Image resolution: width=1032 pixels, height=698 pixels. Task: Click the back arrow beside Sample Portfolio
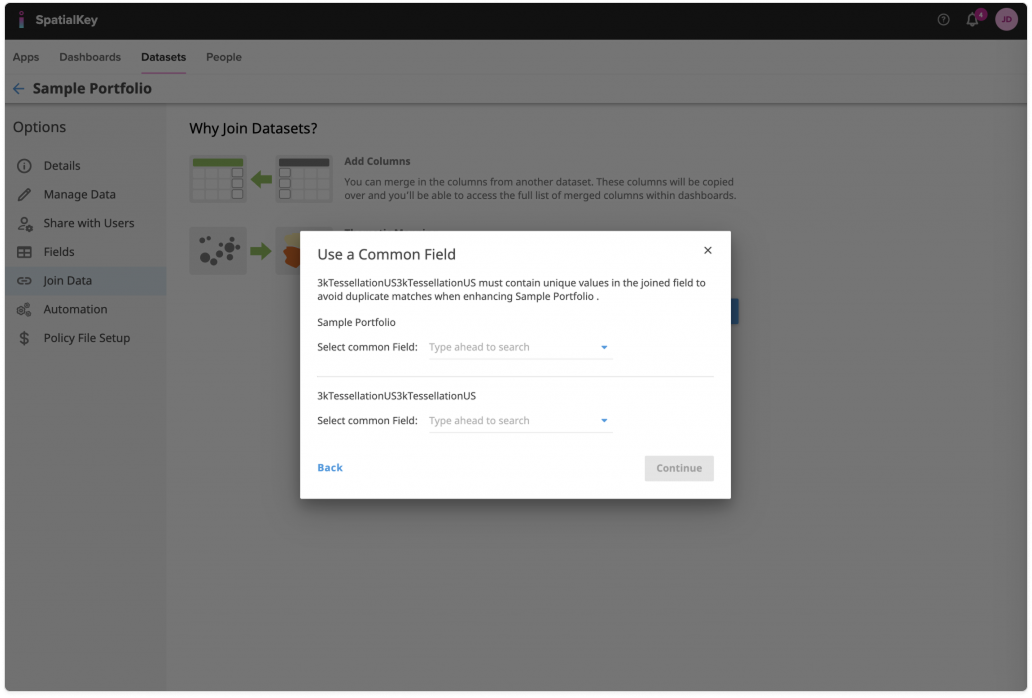[x=18, y=88]
